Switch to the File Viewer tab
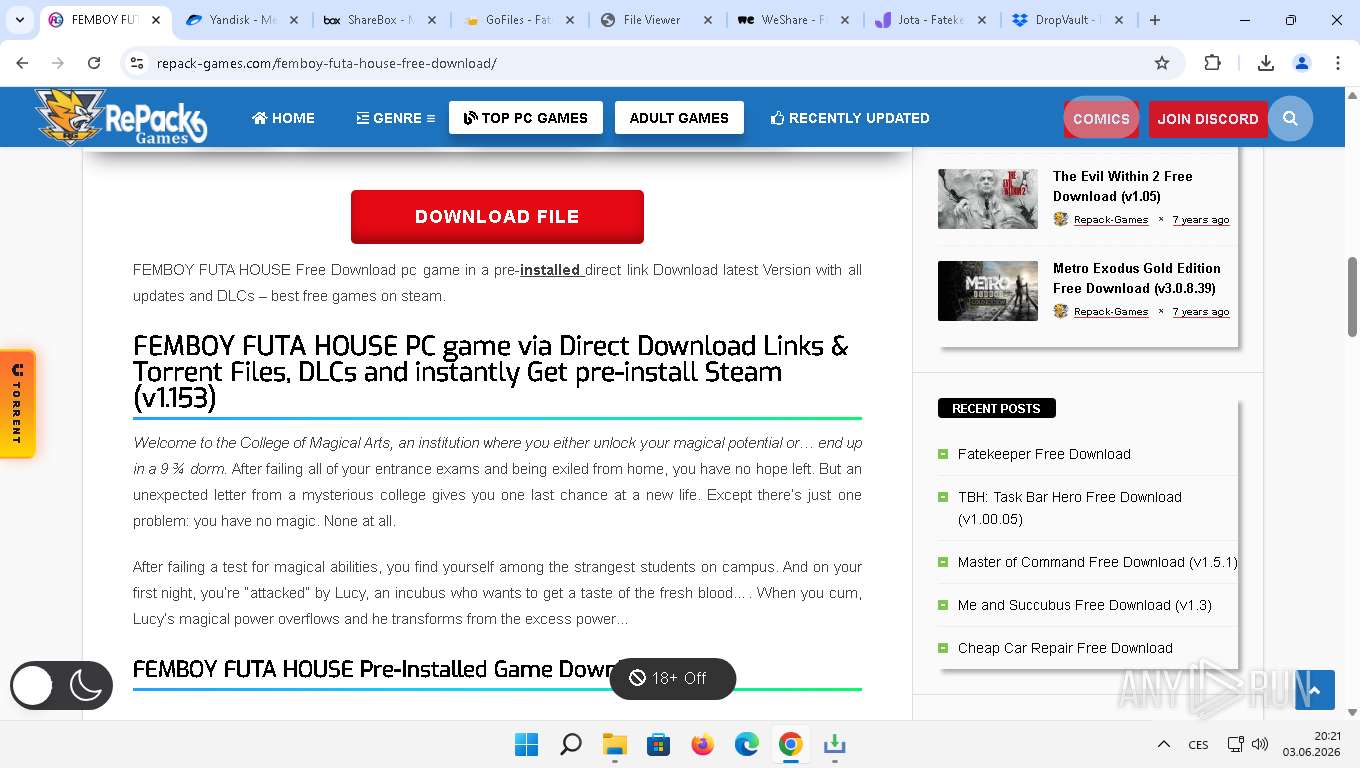This screenshot has height=768, width=1360. tap(652, 20)
